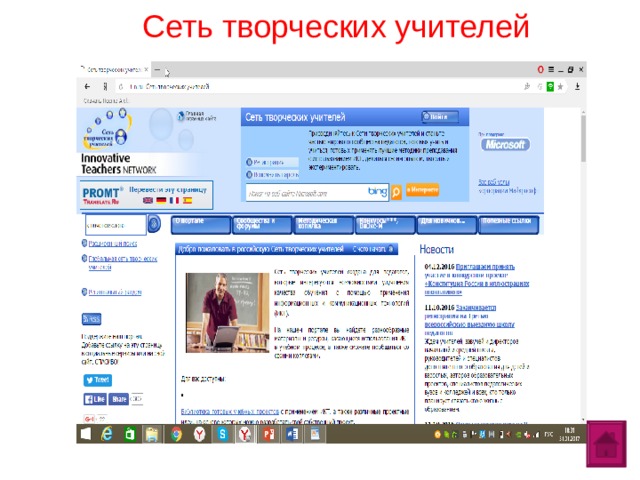Open the 'О портале' navigation menu
This screenshot has width=640, height=480.
(201, 225)
